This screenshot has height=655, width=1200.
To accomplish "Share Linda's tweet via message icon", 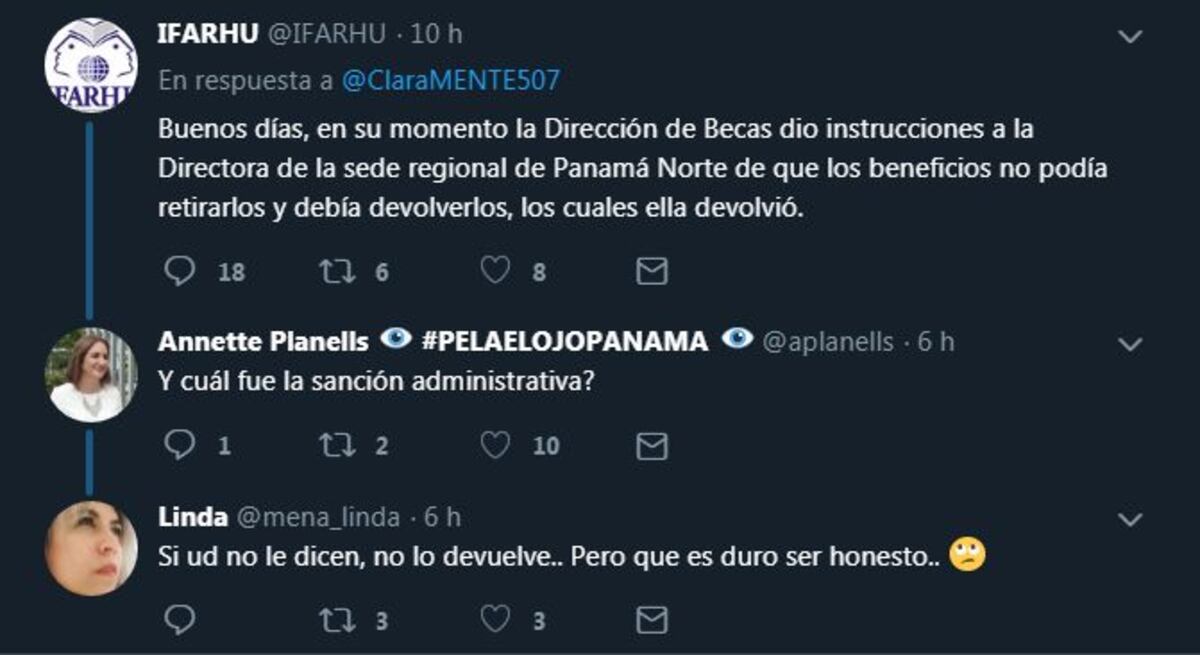I will (x=650, y=618).
